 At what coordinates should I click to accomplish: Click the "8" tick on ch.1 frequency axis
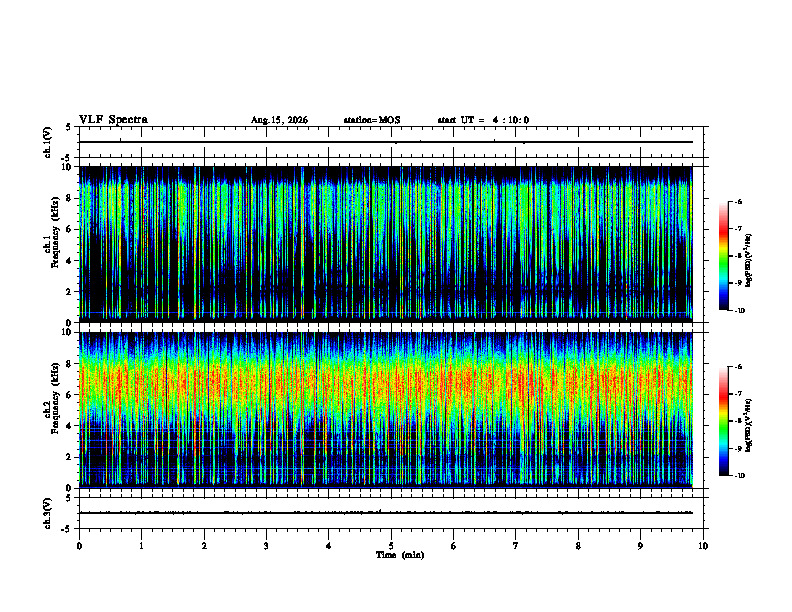click(70, 198)
